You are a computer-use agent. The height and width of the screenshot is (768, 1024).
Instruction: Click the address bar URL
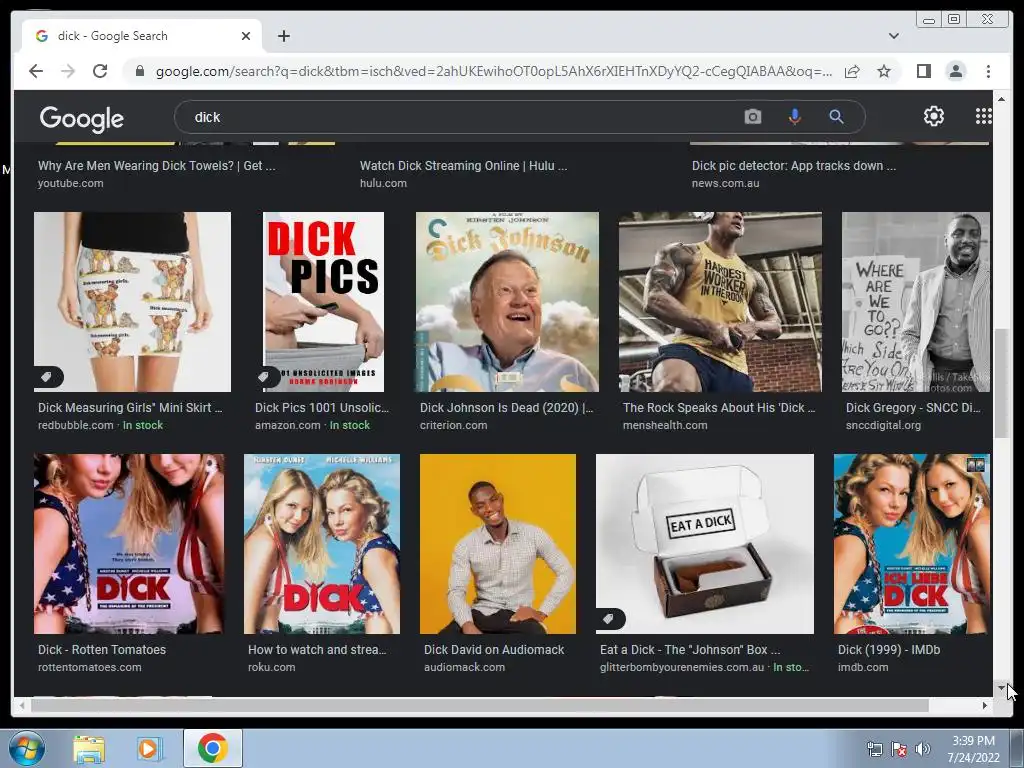pyautogui.click(x=494, y=71)
